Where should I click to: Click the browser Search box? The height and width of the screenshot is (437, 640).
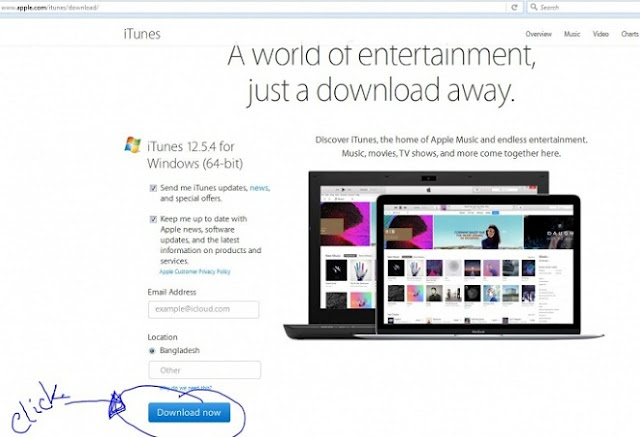(x=584, y=7)
